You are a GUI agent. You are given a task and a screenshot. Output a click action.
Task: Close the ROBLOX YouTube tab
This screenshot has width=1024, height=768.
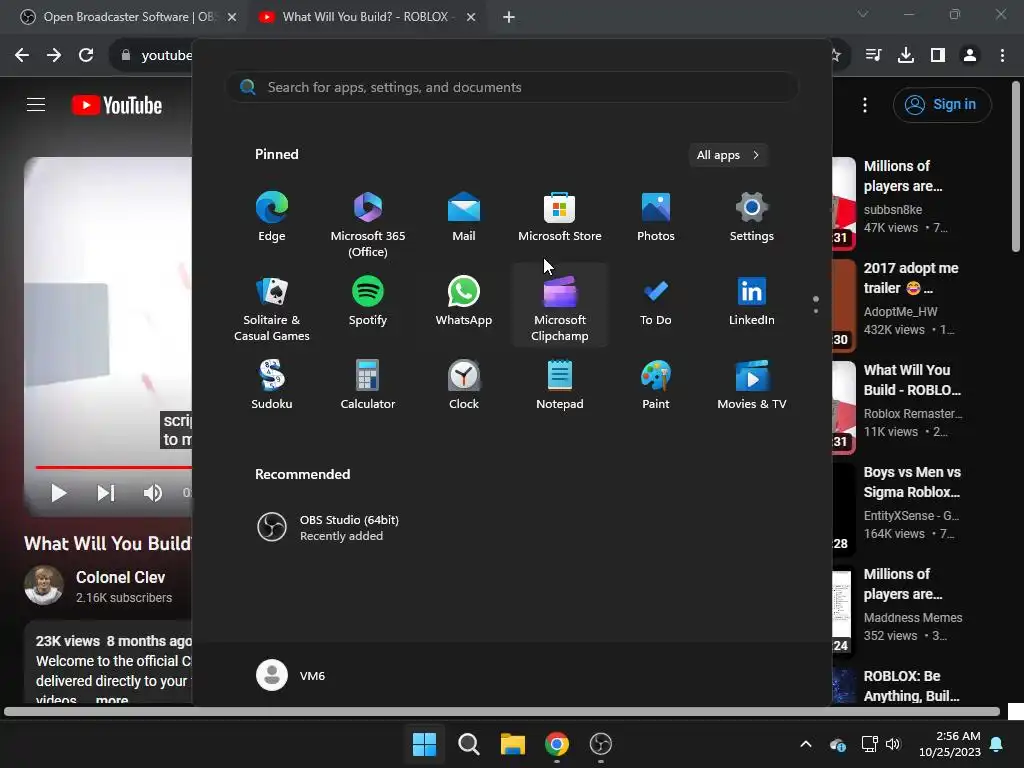(x=471, y=17)
